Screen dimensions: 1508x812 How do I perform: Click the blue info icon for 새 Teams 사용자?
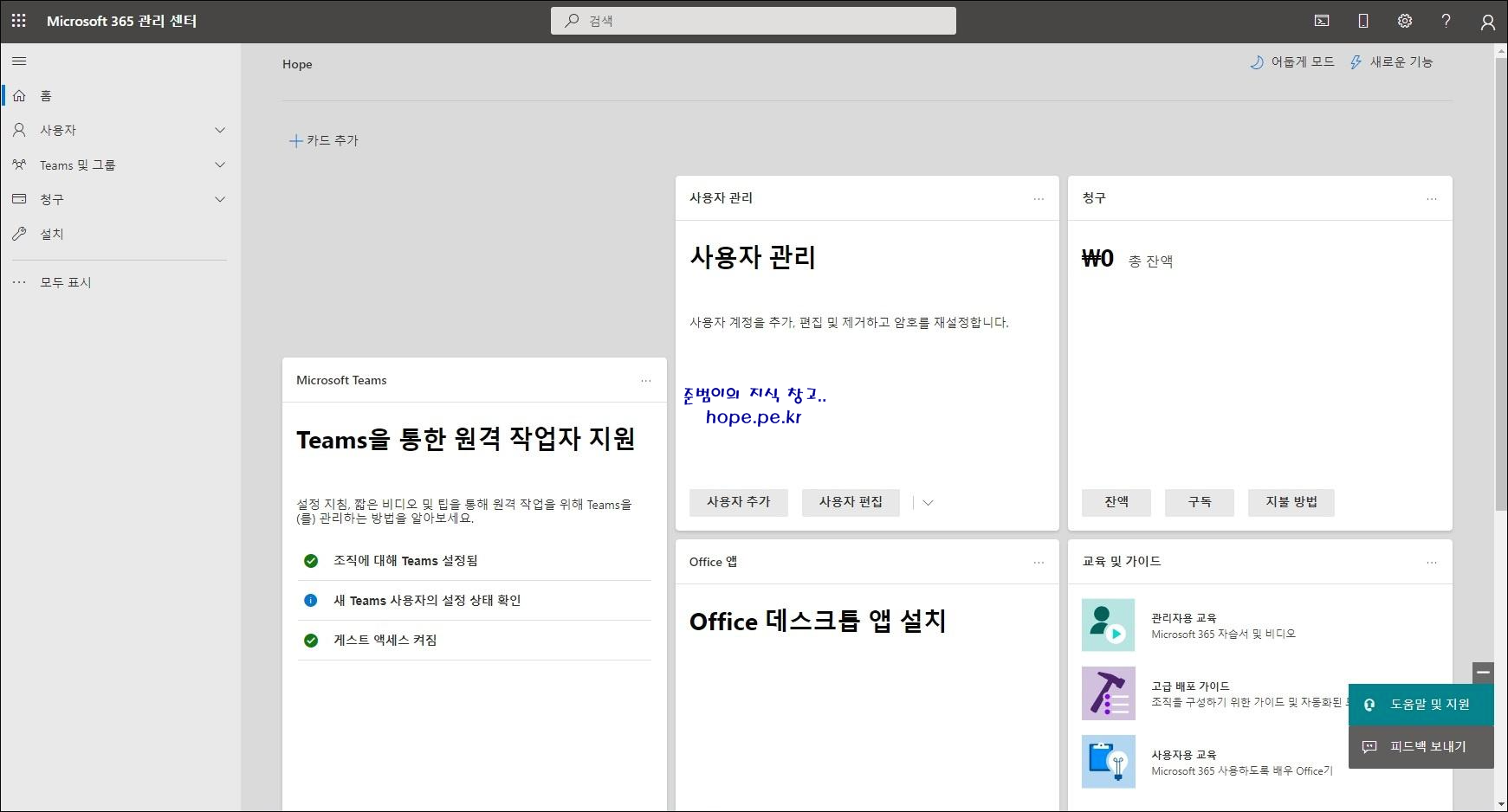point(311,601)
